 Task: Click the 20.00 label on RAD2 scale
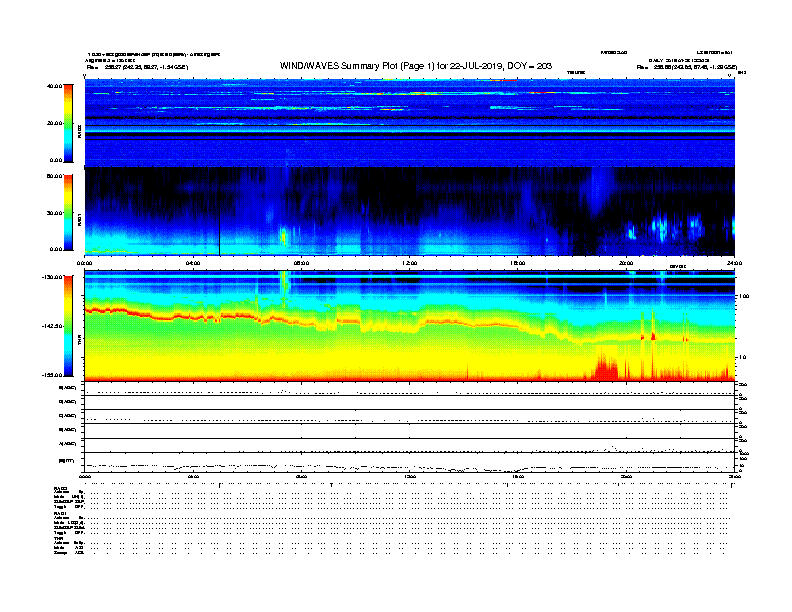pyautogui.click(x=54, y=123)
